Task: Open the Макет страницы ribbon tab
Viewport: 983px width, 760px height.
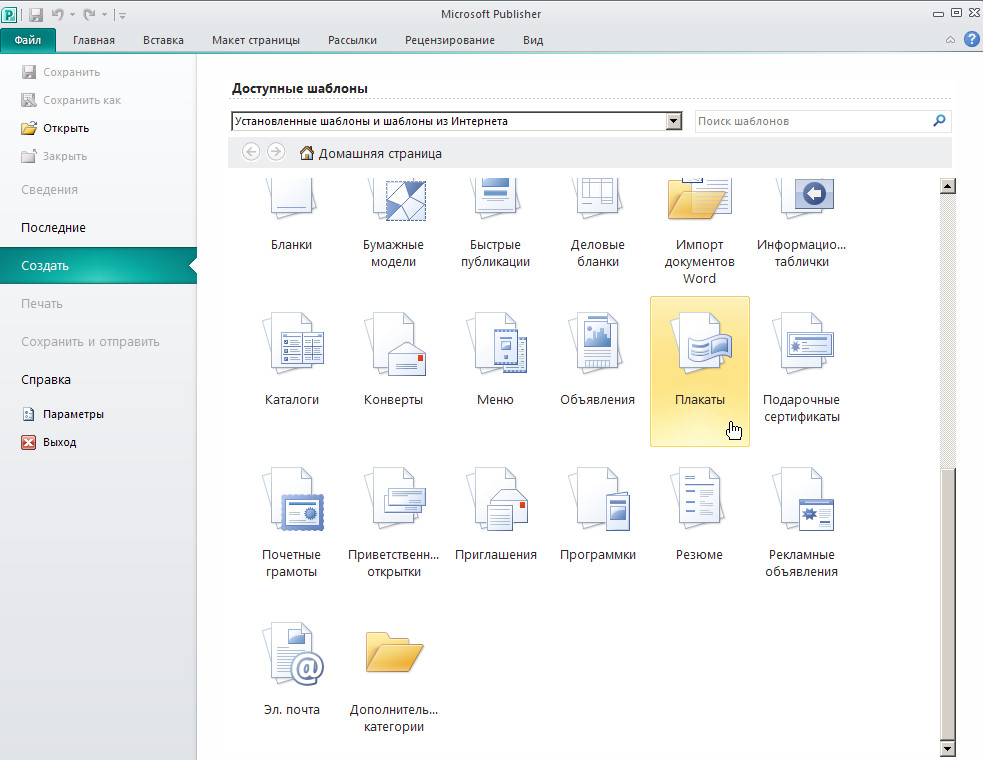Action: click(x=256, y=40)
